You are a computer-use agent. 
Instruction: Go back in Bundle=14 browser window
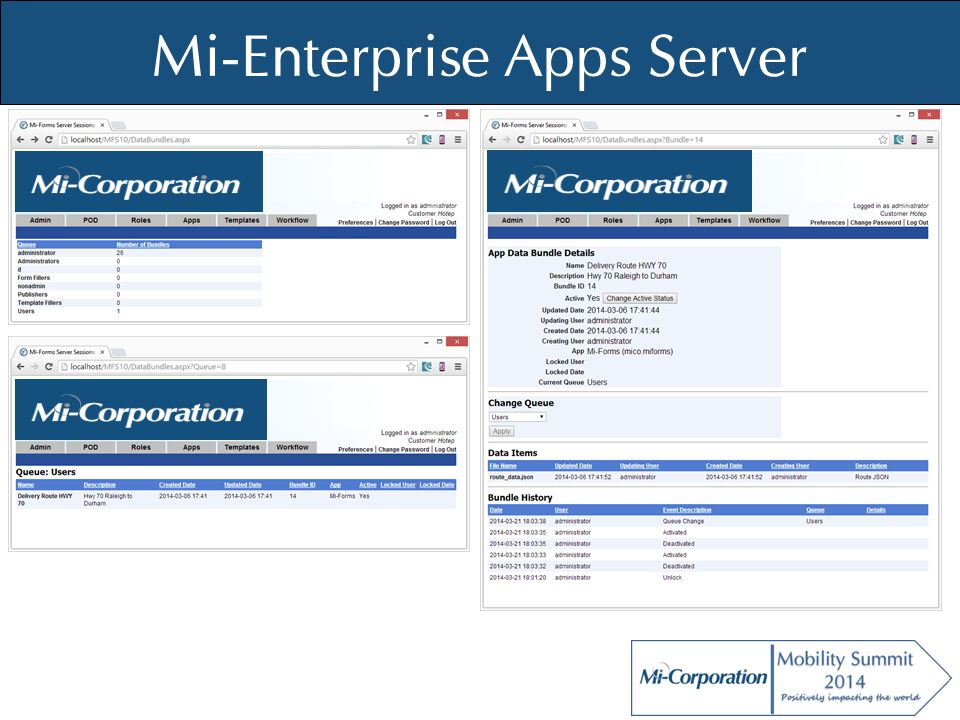[x=493, y=140]
